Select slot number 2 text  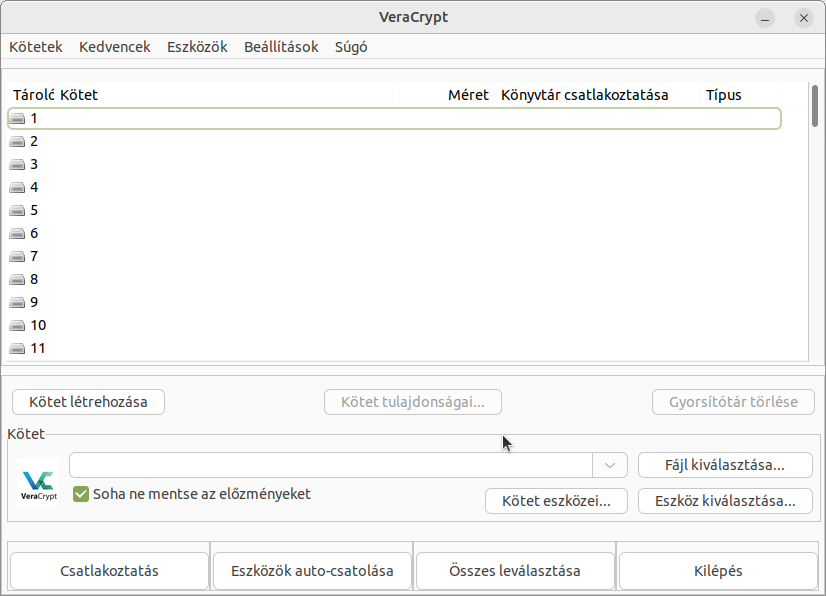coord(34,142)
